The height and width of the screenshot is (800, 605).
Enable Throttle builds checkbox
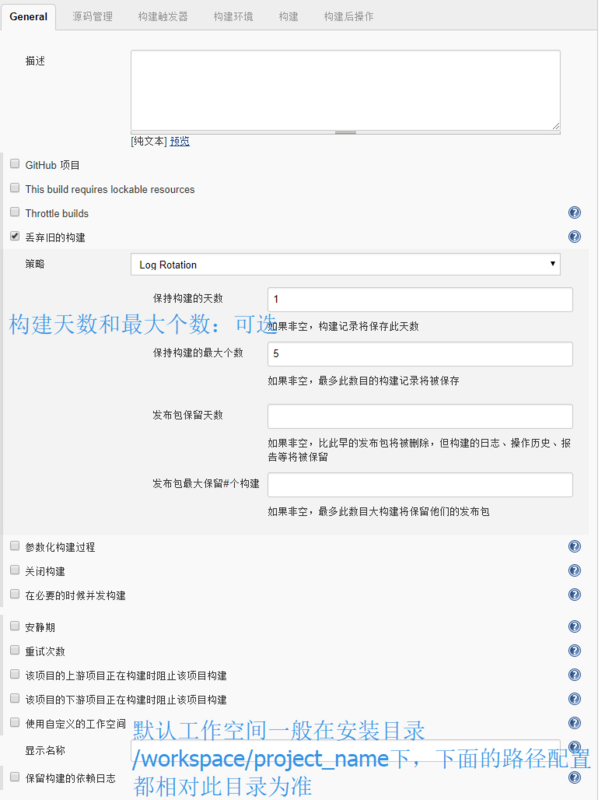15,212
